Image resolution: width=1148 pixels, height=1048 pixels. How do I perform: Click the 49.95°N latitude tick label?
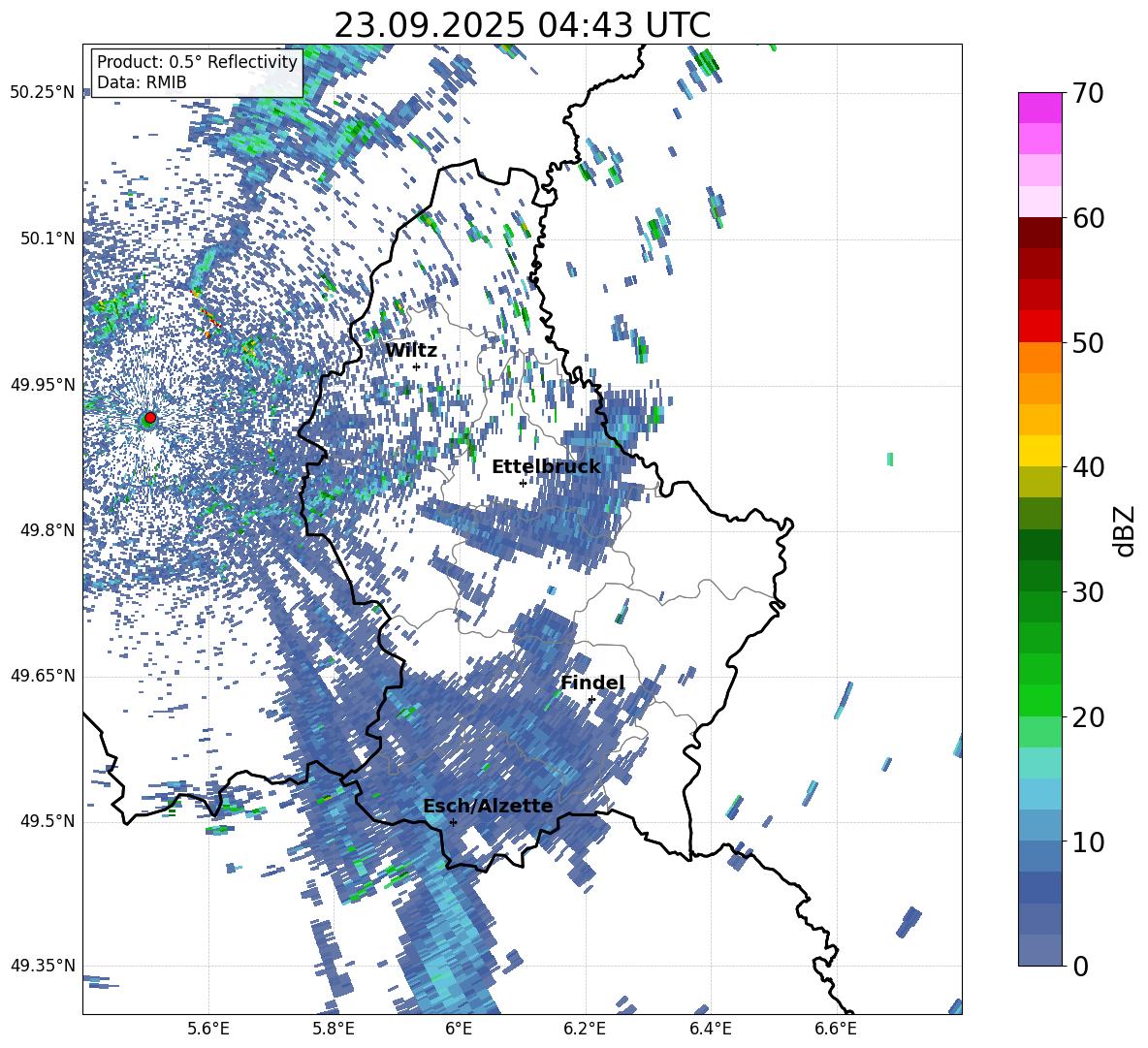(x=43, y=385)
